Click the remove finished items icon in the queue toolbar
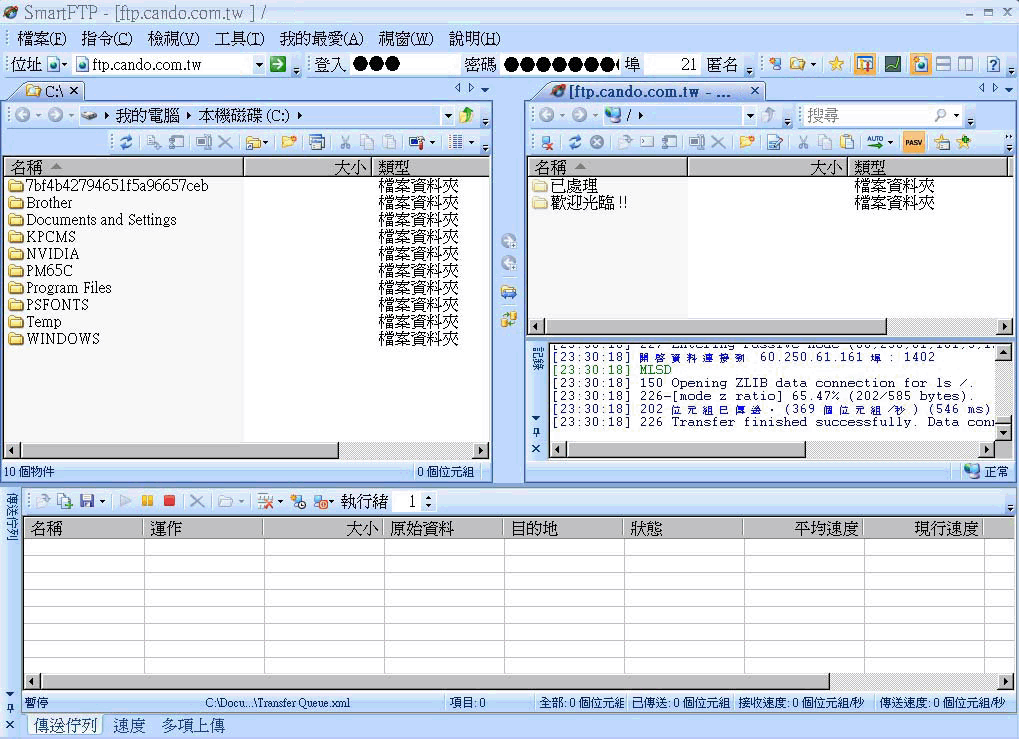The width and height of the screenshot is (1019, 739). click(x=264, y=500)
